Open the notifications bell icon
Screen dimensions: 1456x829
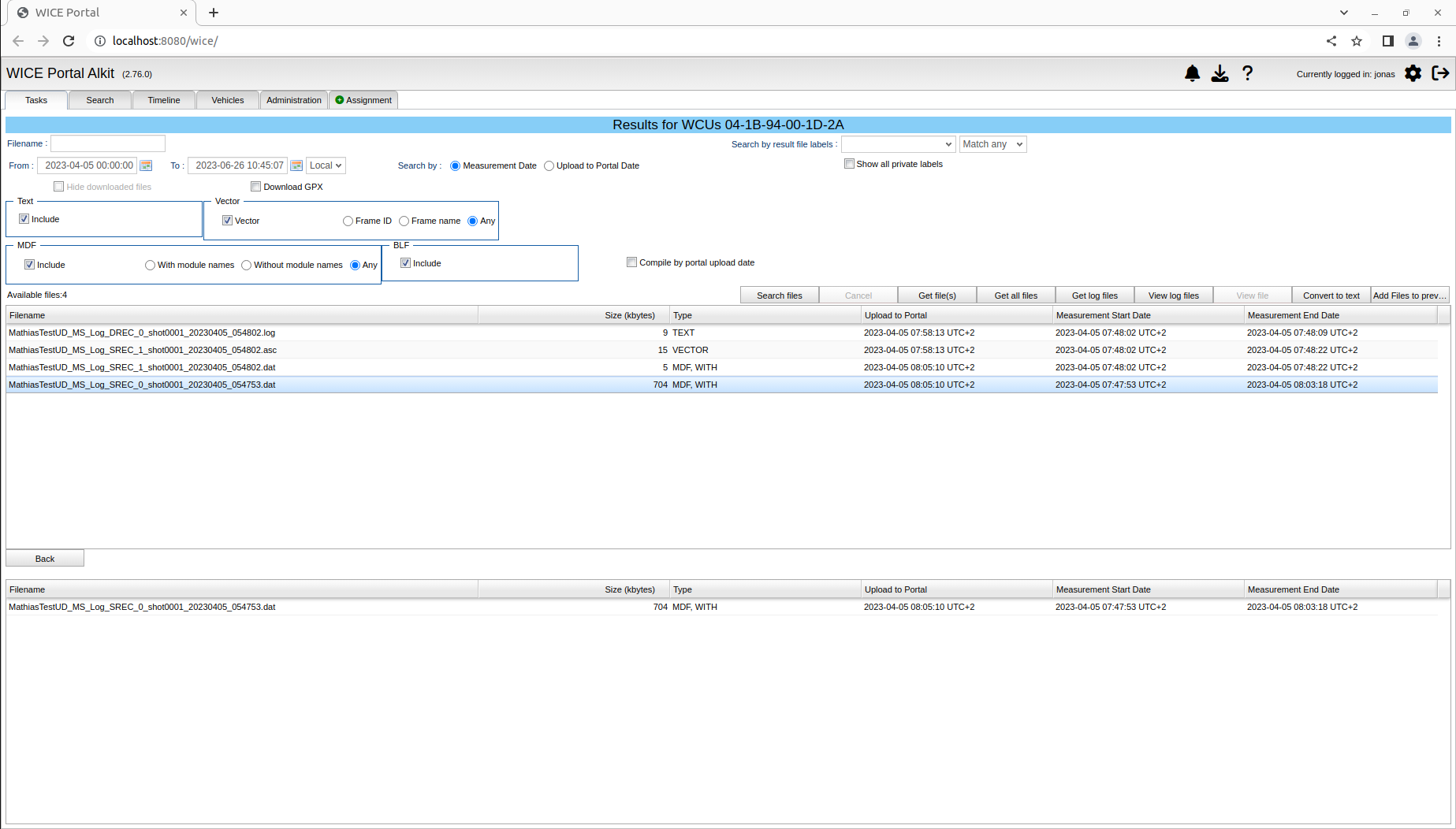(x=1192, y=73)
